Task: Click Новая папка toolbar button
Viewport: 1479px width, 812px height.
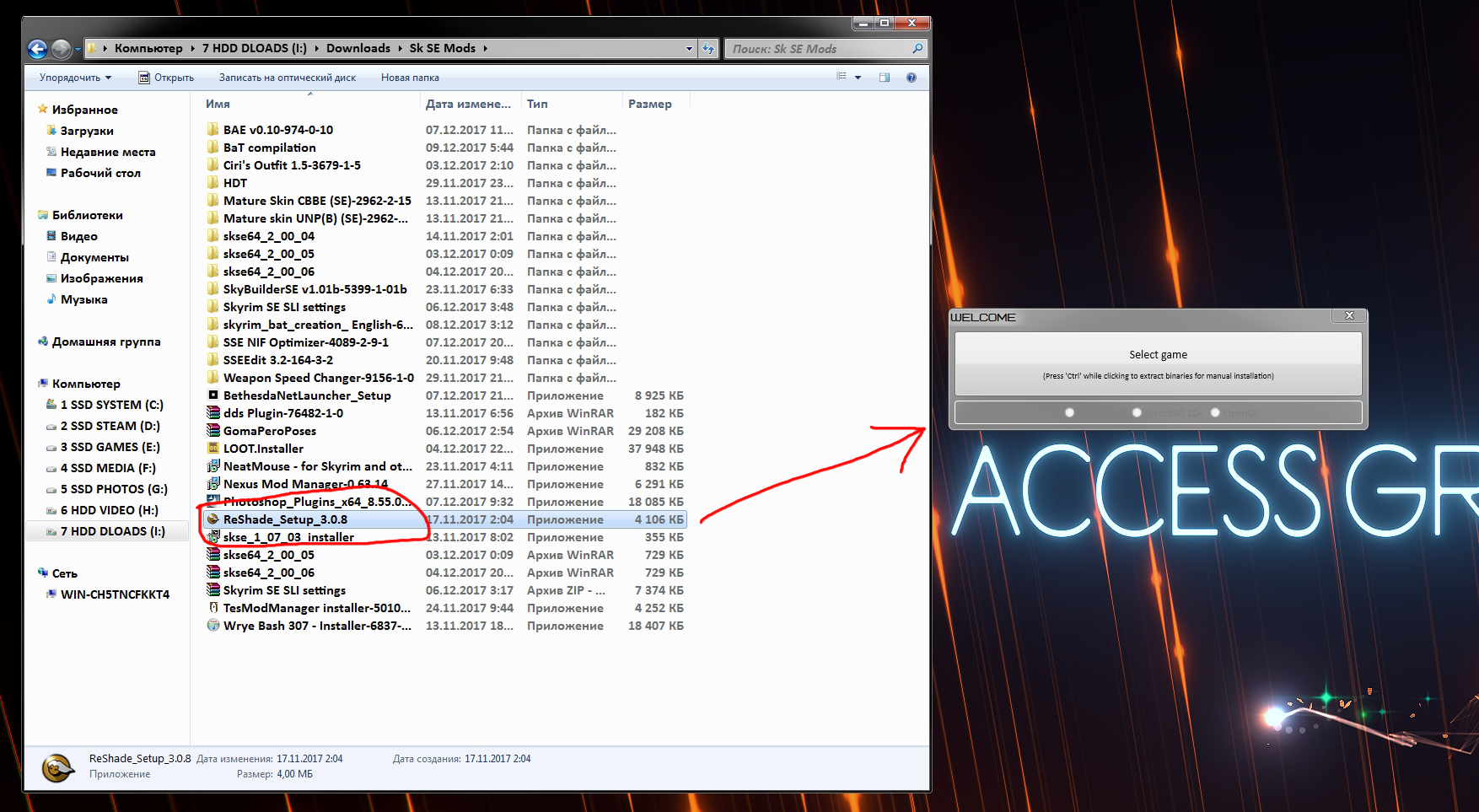Action: click(410, 78)
